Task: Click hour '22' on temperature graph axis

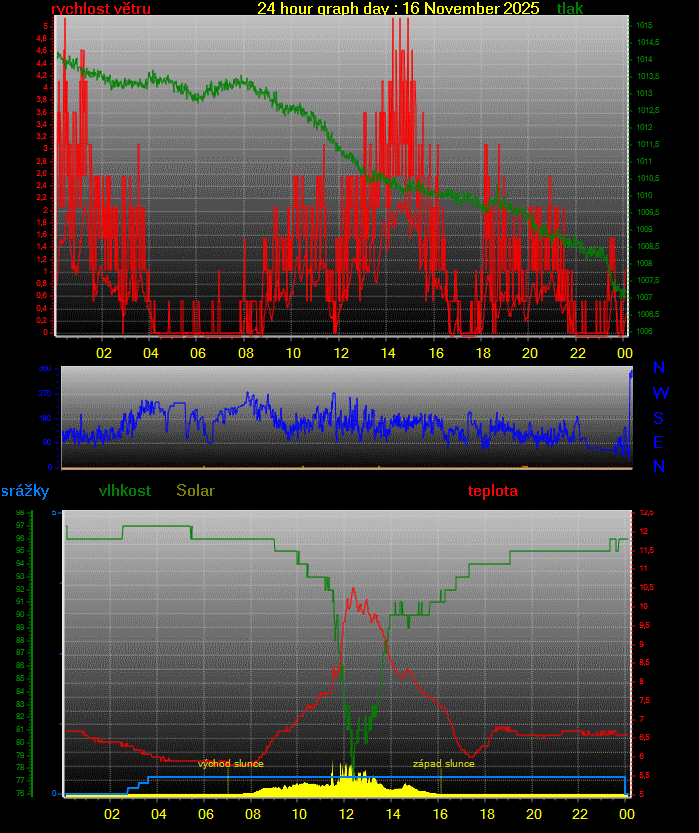Action: pyautogui.click(x=578, y=814)
